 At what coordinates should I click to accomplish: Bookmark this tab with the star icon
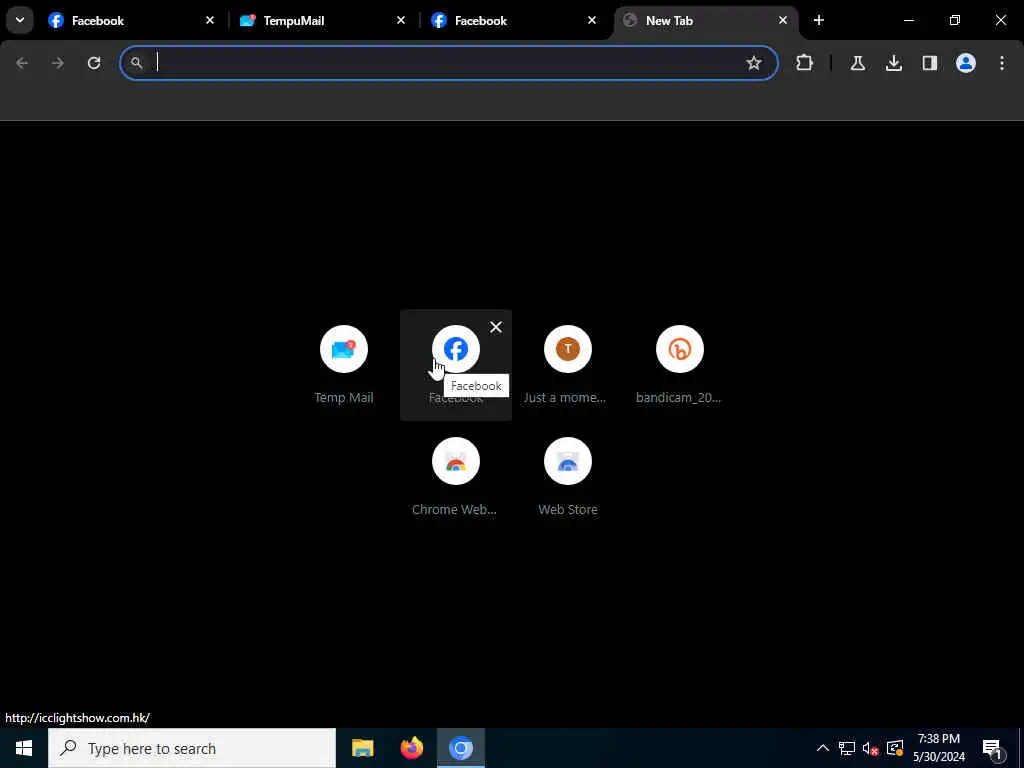754,63
